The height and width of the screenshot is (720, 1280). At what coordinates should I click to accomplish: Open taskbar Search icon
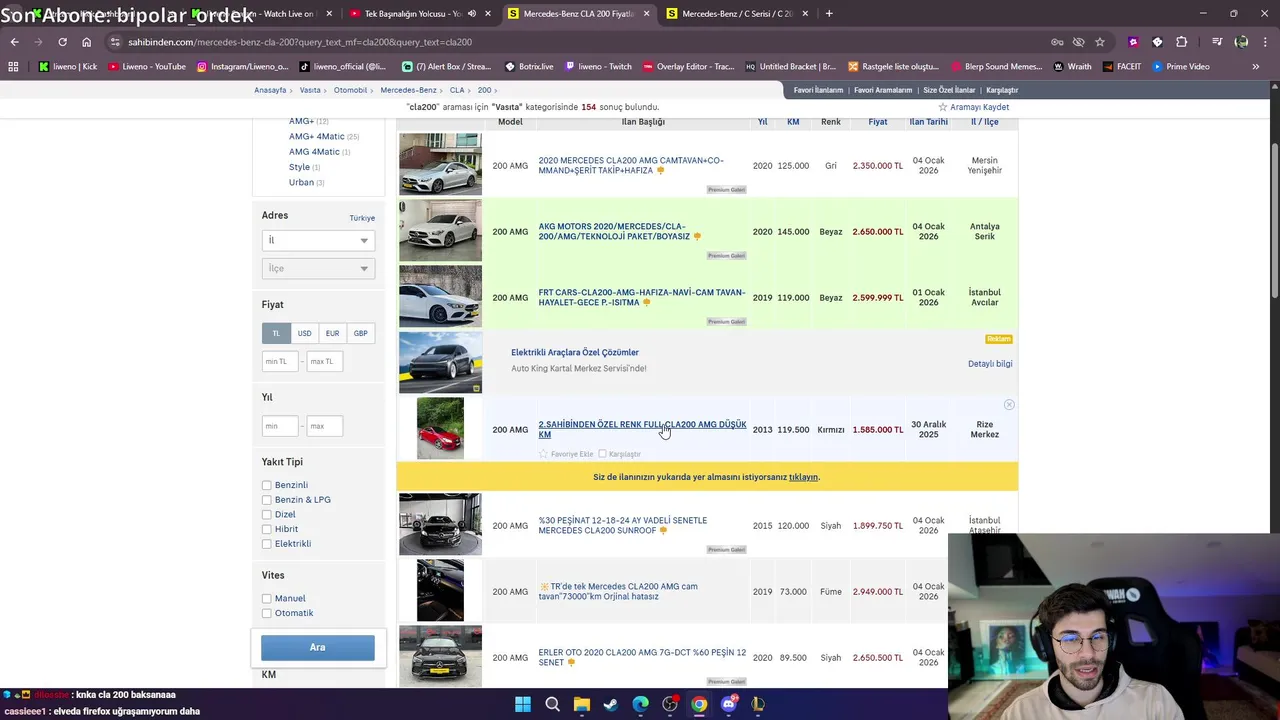(552, 704)
